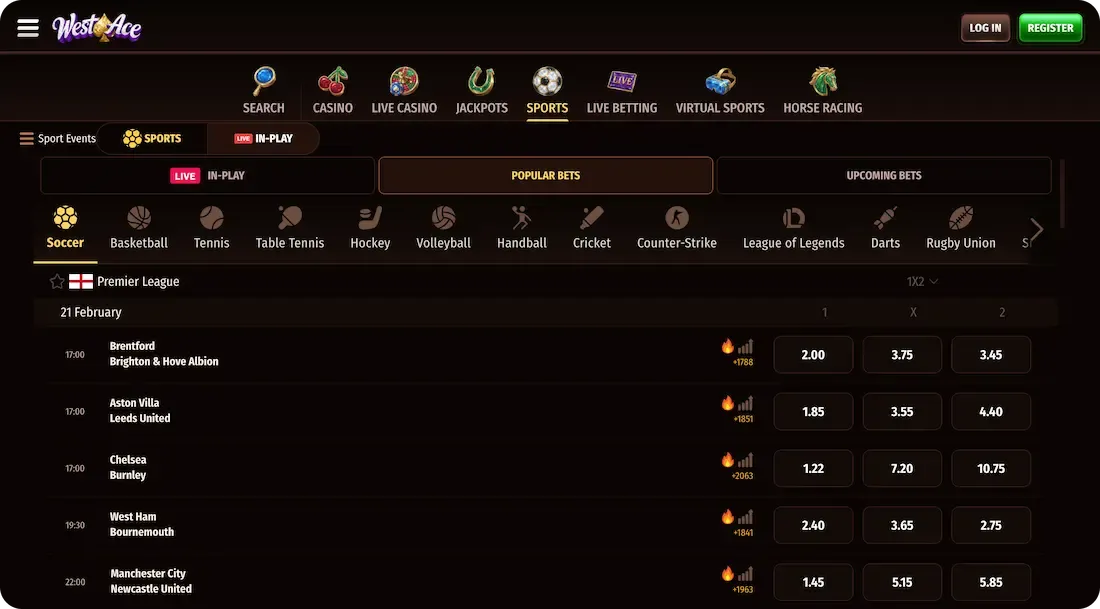Favorite Premier League with the star
This screenshot has height=609, width=1100.
point(57,282)
